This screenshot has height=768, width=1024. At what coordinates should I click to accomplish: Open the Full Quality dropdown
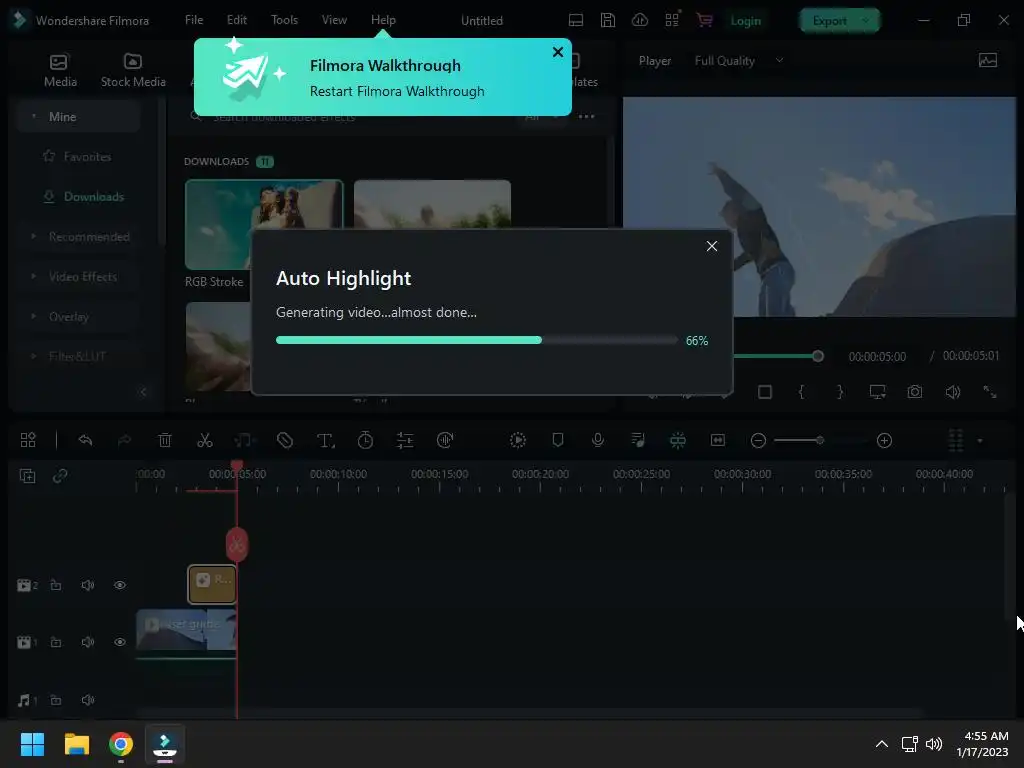739,61
